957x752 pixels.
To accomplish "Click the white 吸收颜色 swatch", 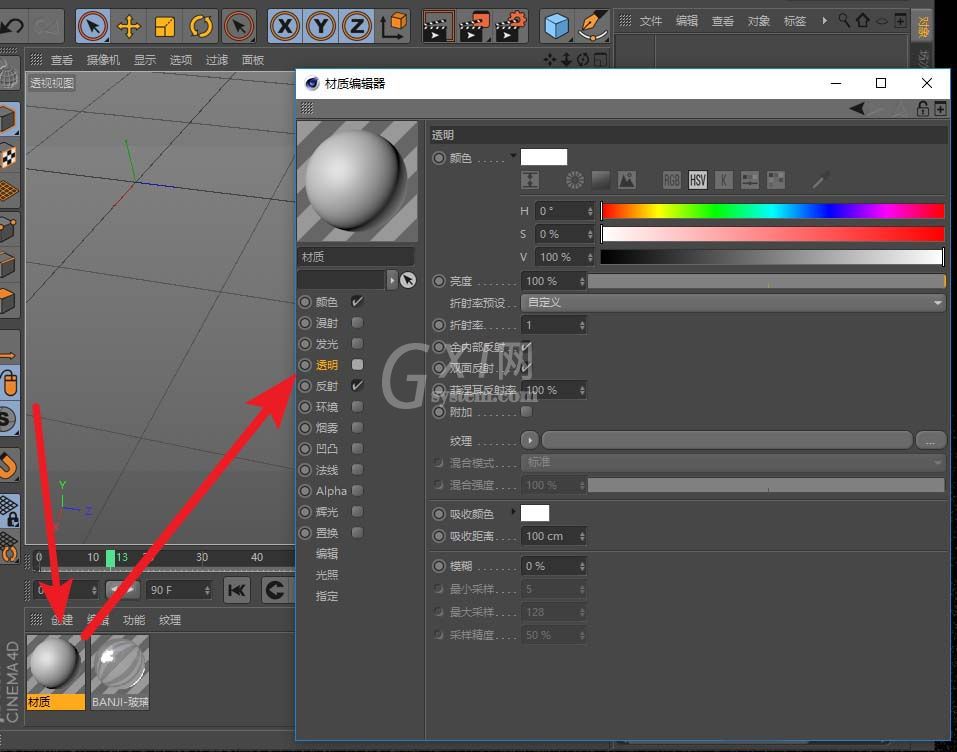I will click(535, 513).
